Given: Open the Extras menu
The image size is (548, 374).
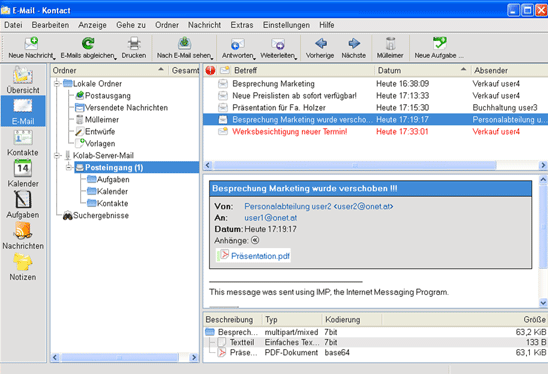Looking at the screenshot, I should click(242, 25).
